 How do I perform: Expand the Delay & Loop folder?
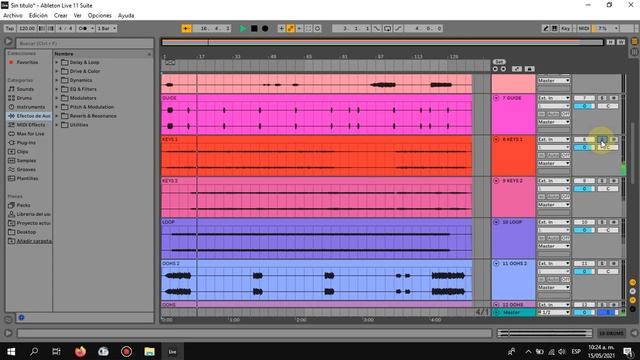pyautogui.click(x=57, y=62)
